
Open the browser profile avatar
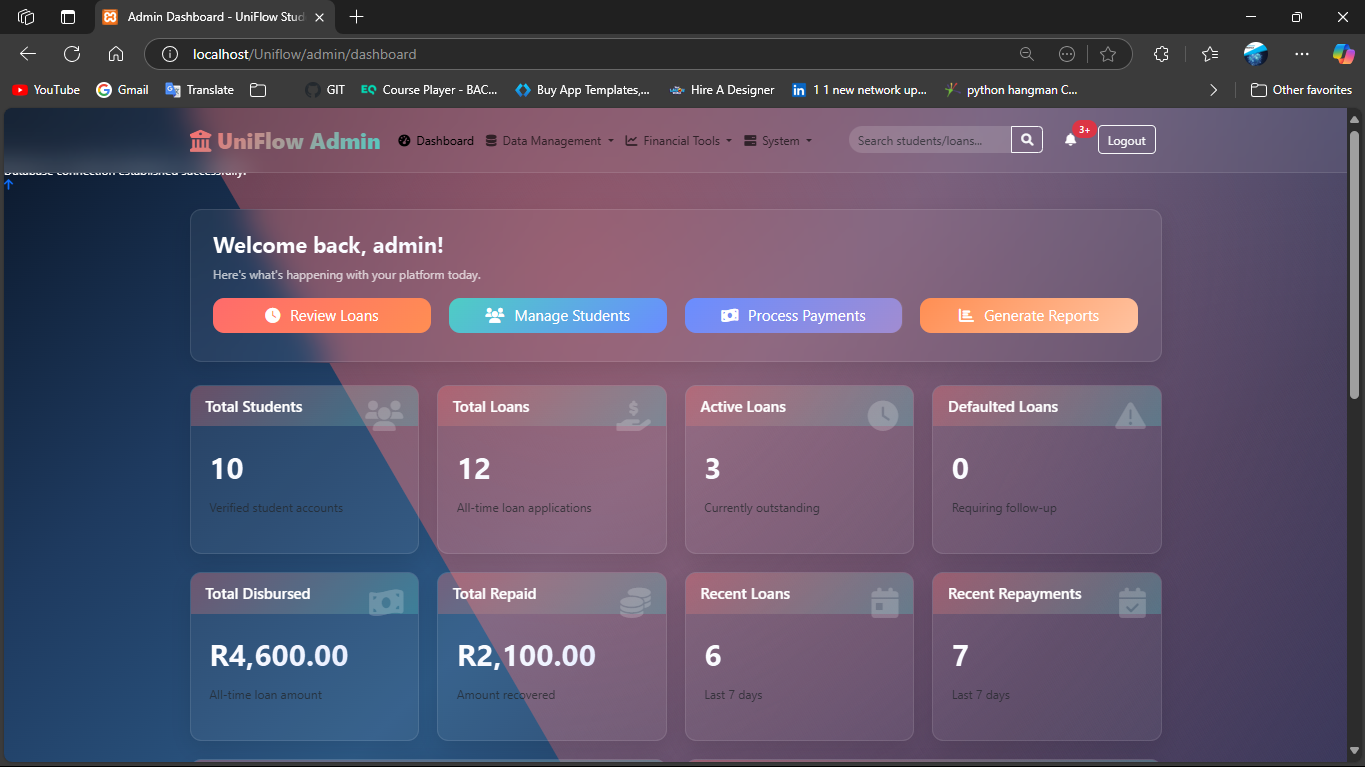coord(1256,54)
